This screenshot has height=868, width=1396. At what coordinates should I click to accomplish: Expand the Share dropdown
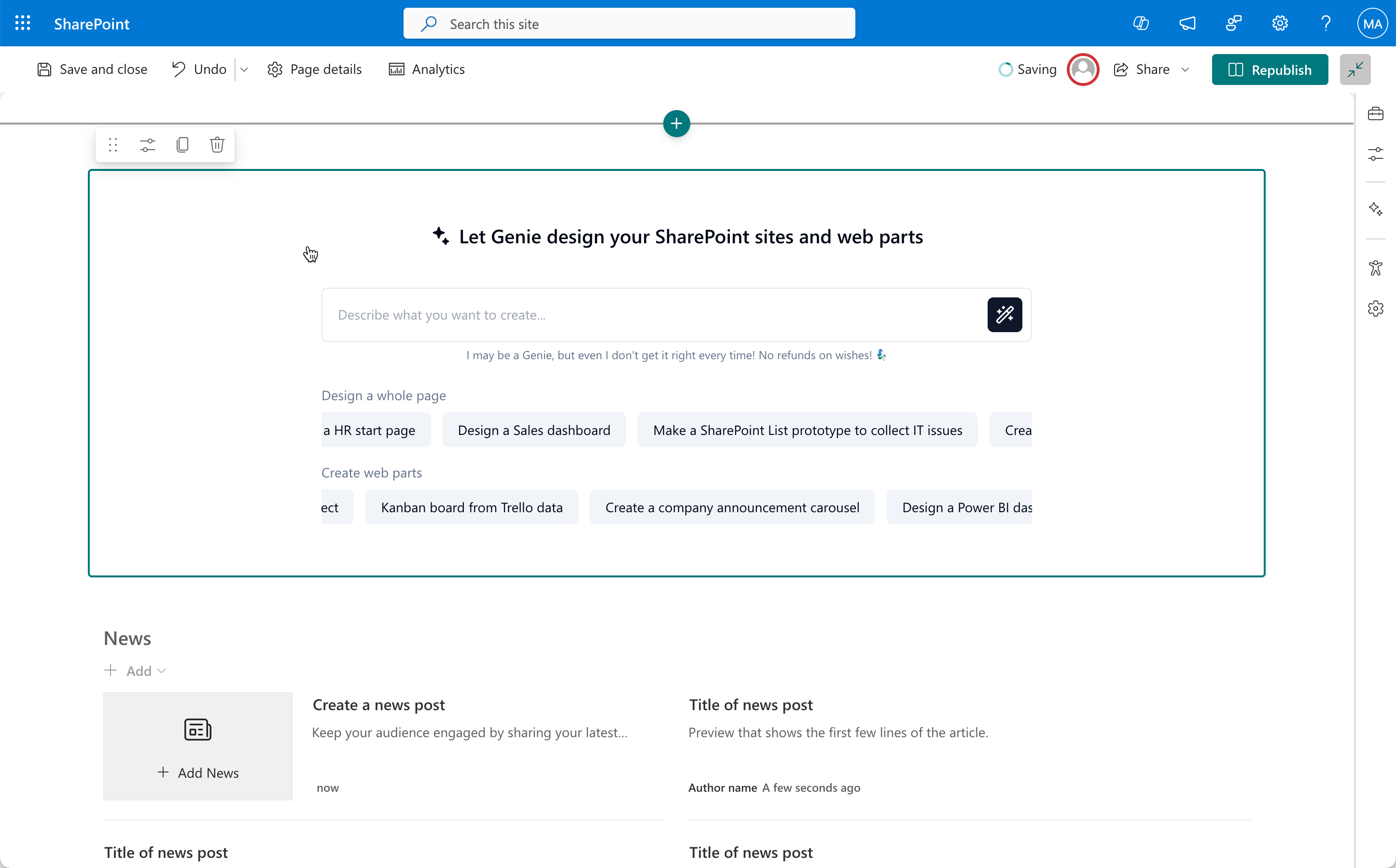click(x=1186, y=70)
